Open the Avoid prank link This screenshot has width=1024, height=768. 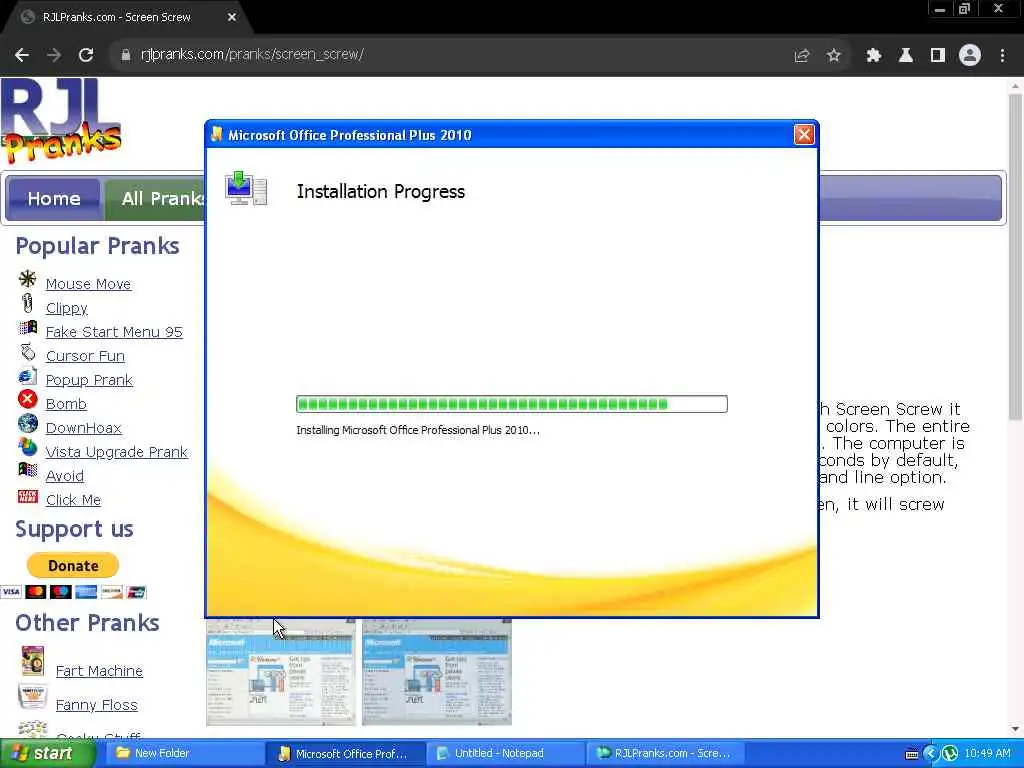point(65,476)
